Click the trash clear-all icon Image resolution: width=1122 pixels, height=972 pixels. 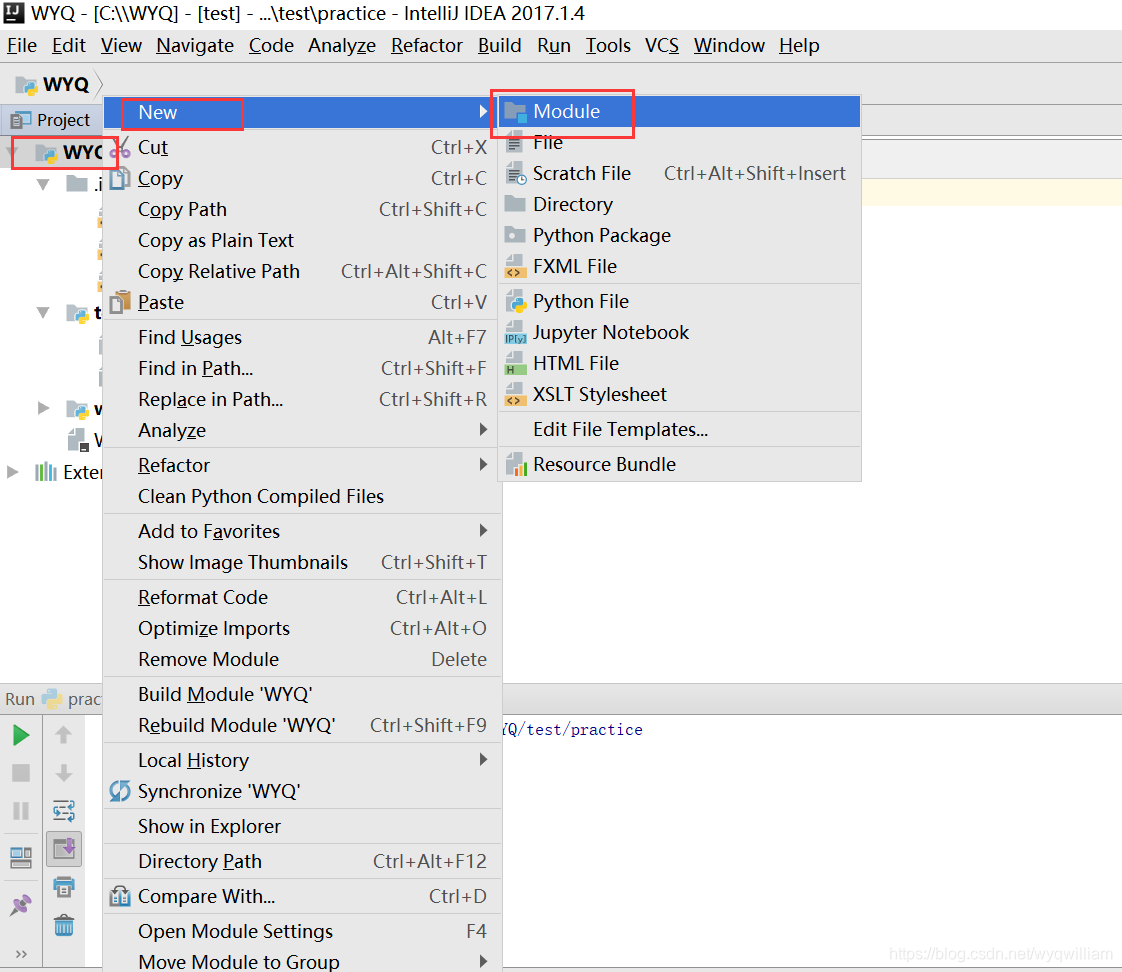click(x=64, y=925)
